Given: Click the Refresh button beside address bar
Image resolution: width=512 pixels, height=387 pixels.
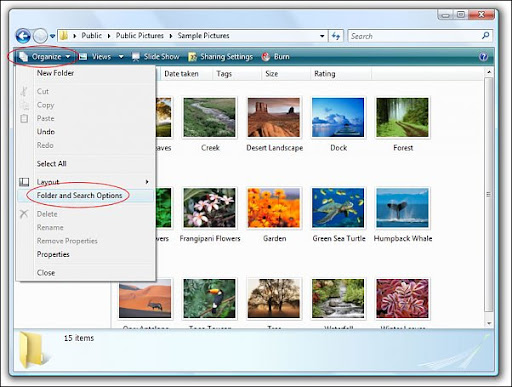Looking at the screenshot, I should [336, 36].
